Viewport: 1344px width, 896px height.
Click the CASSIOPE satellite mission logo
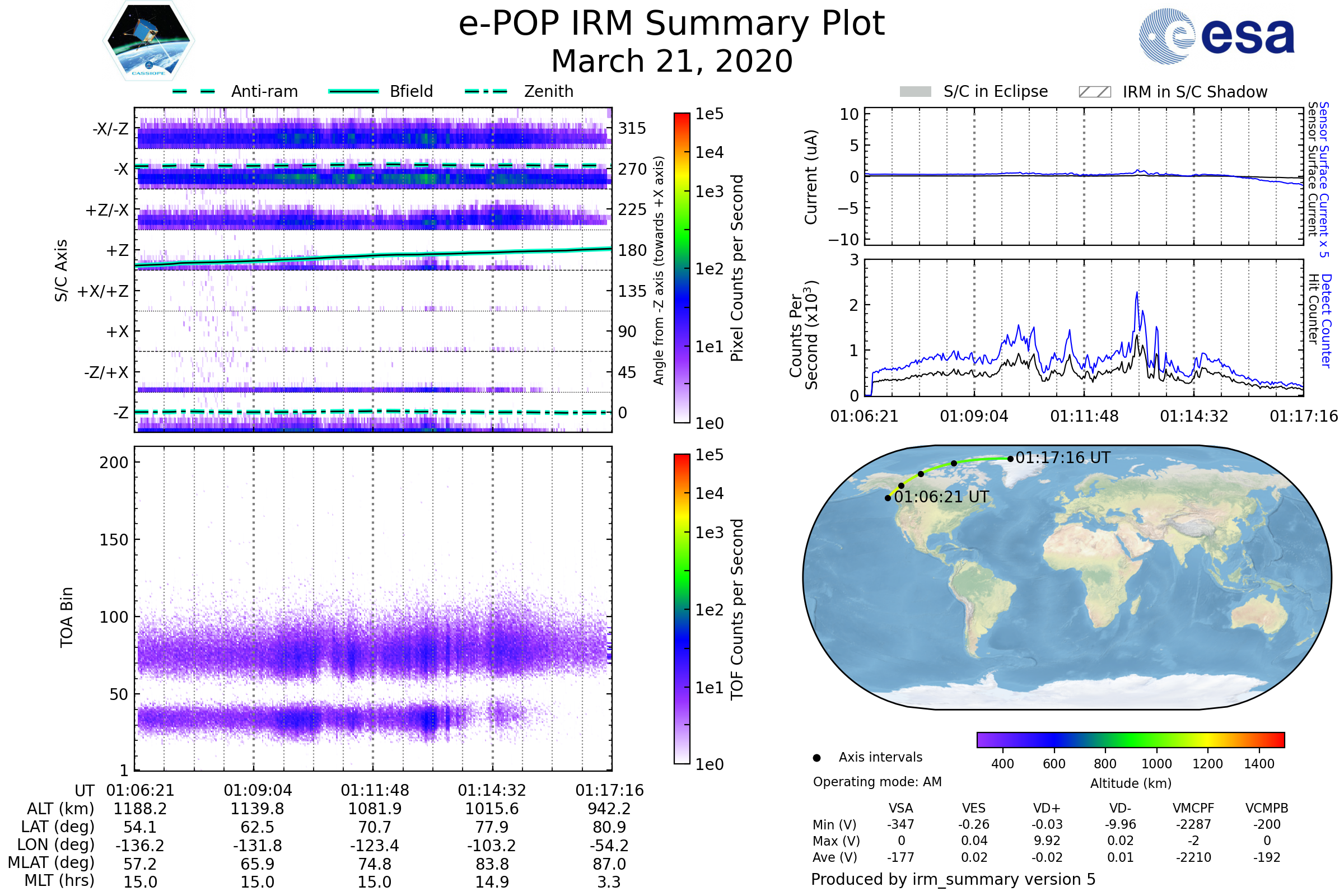148,41
